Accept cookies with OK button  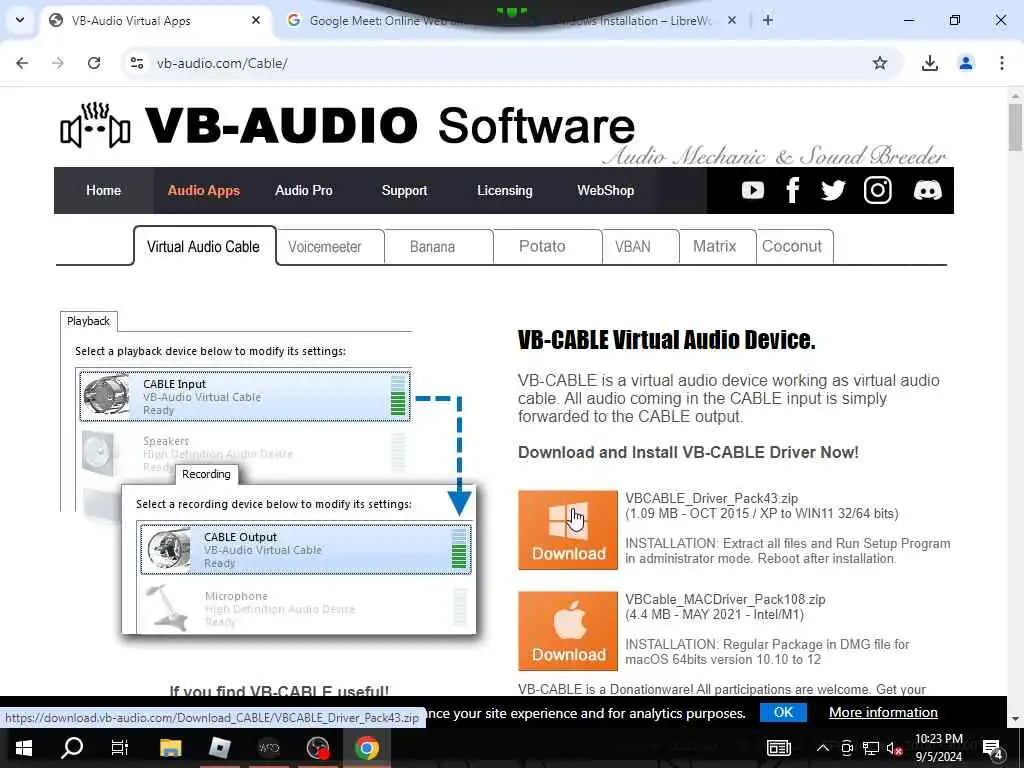783,712
